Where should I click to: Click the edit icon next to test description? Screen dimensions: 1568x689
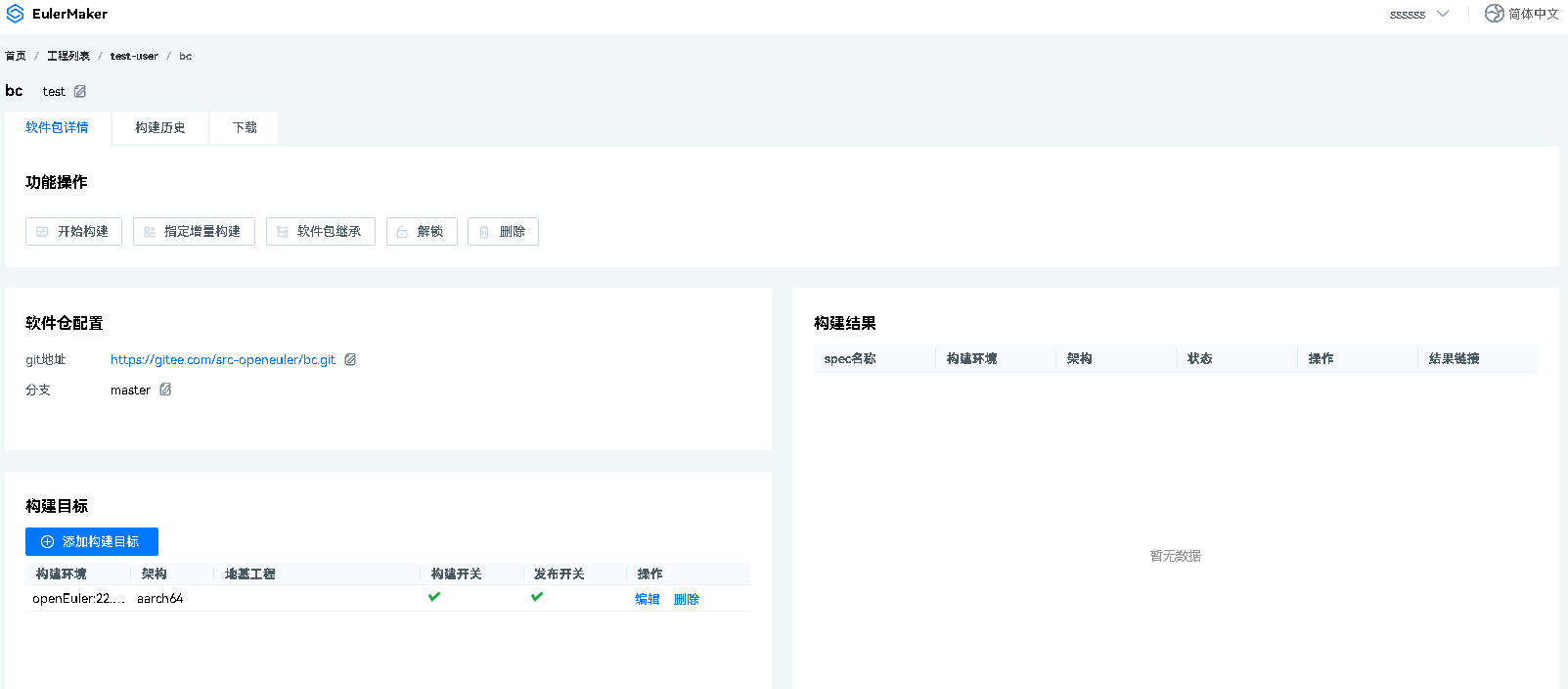click(x=80, y=91)
